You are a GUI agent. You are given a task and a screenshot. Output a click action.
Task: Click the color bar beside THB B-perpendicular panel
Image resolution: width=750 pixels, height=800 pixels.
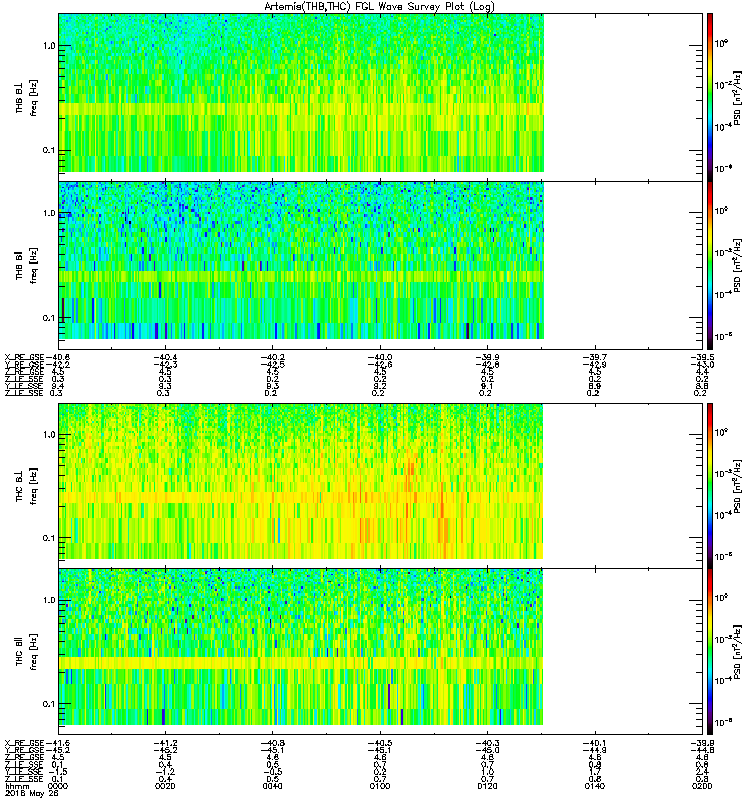[710, 97]
